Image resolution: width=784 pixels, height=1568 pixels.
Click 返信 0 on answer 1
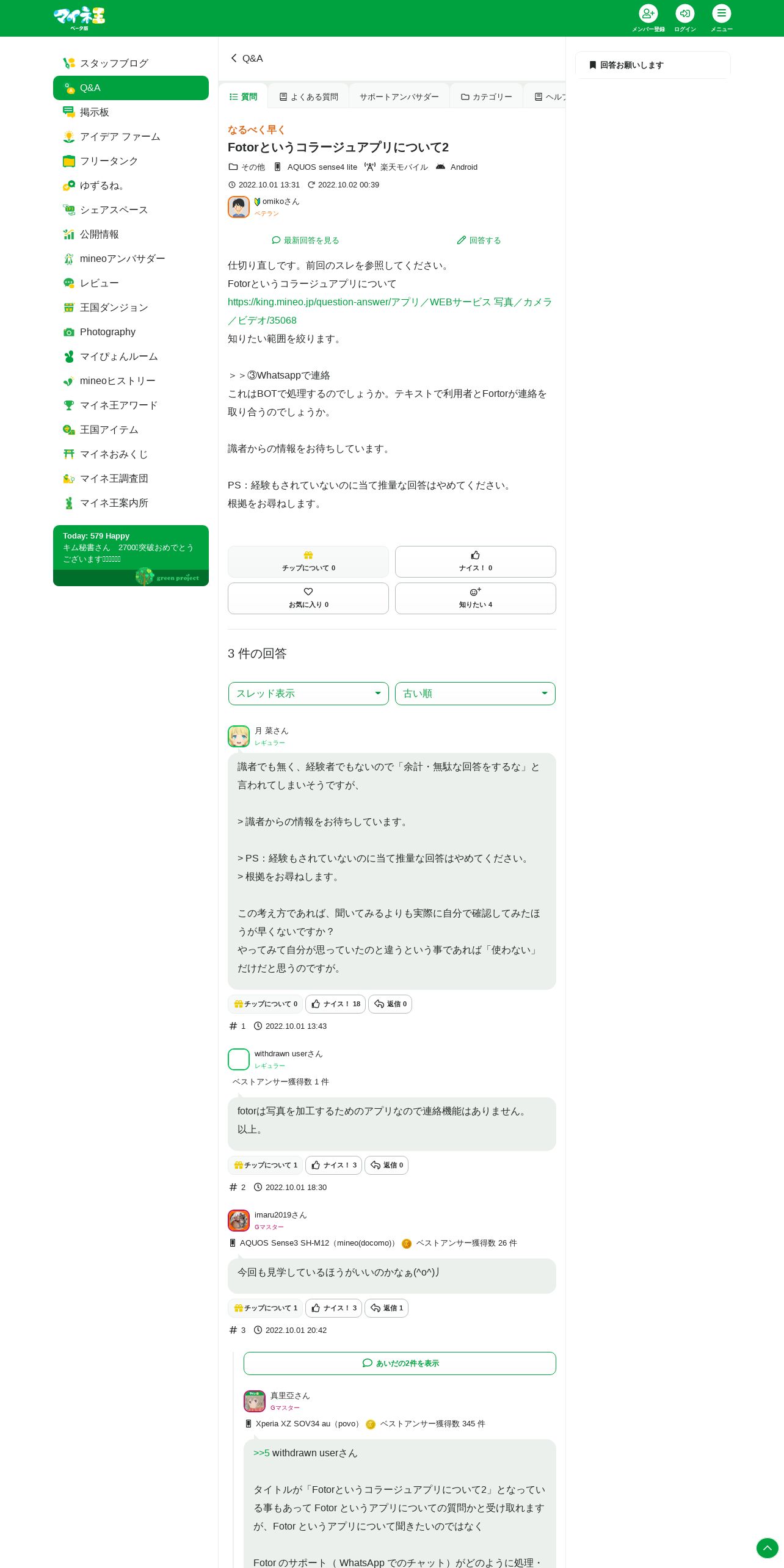tap(390, 1004)
